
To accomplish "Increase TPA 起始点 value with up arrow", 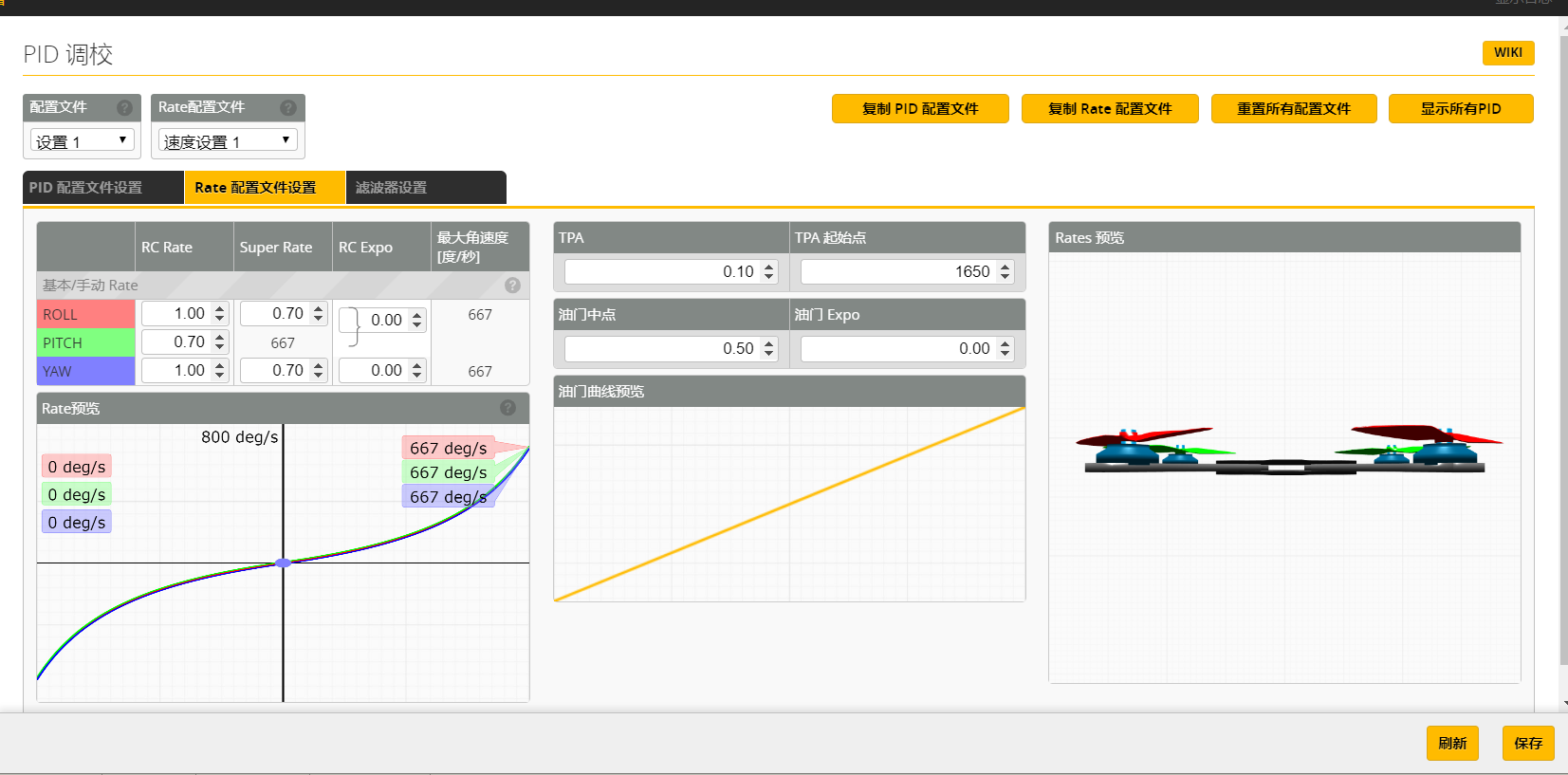I will tap(1005, 267).
